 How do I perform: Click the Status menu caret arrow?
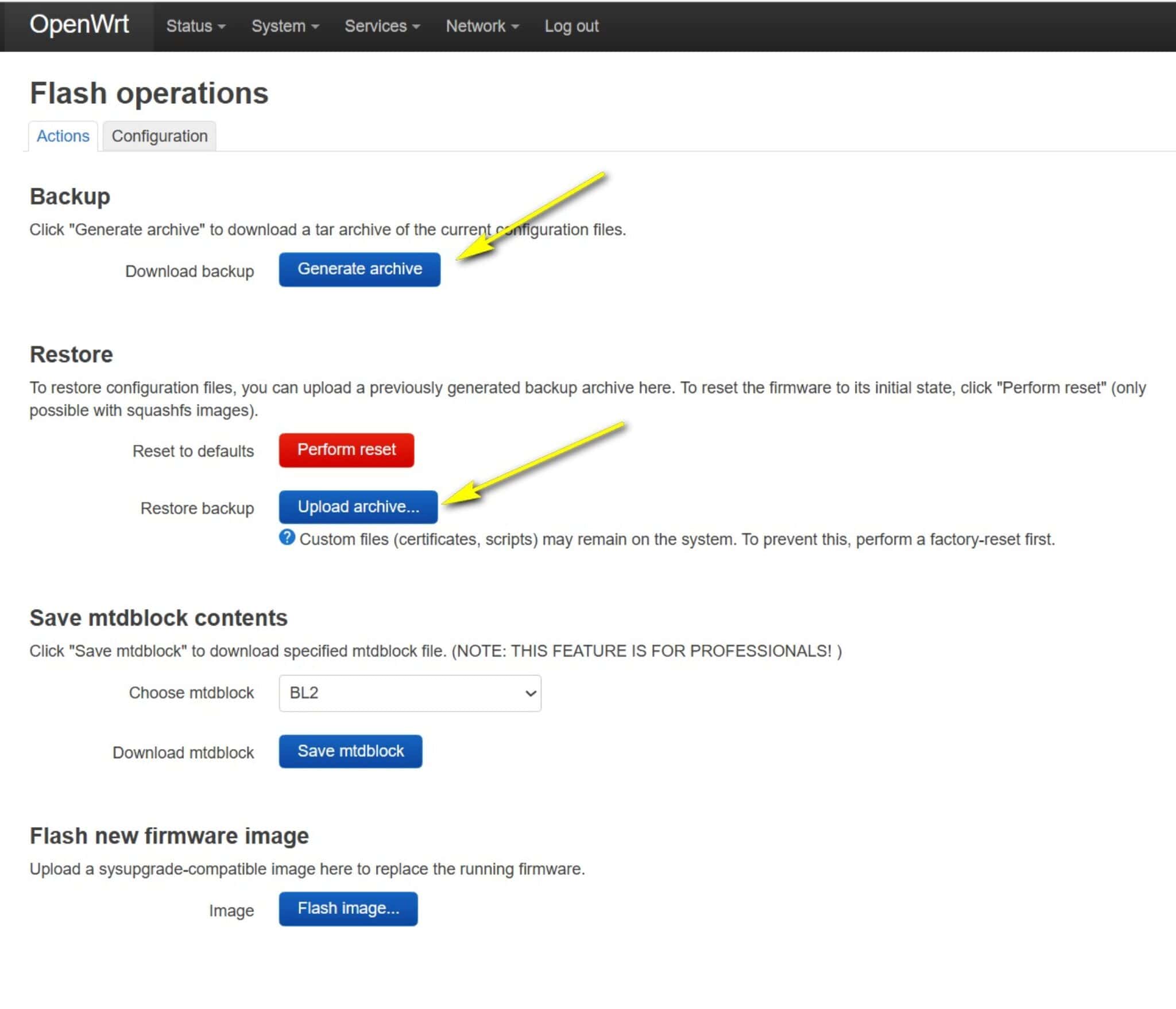click(222, 27)
